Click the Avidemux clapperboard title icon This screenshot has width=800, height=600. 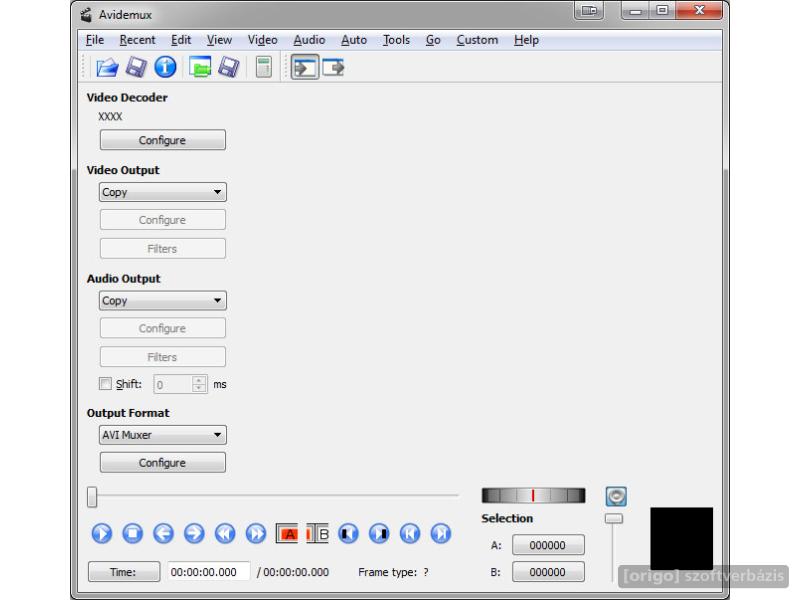tap(86, 15)
